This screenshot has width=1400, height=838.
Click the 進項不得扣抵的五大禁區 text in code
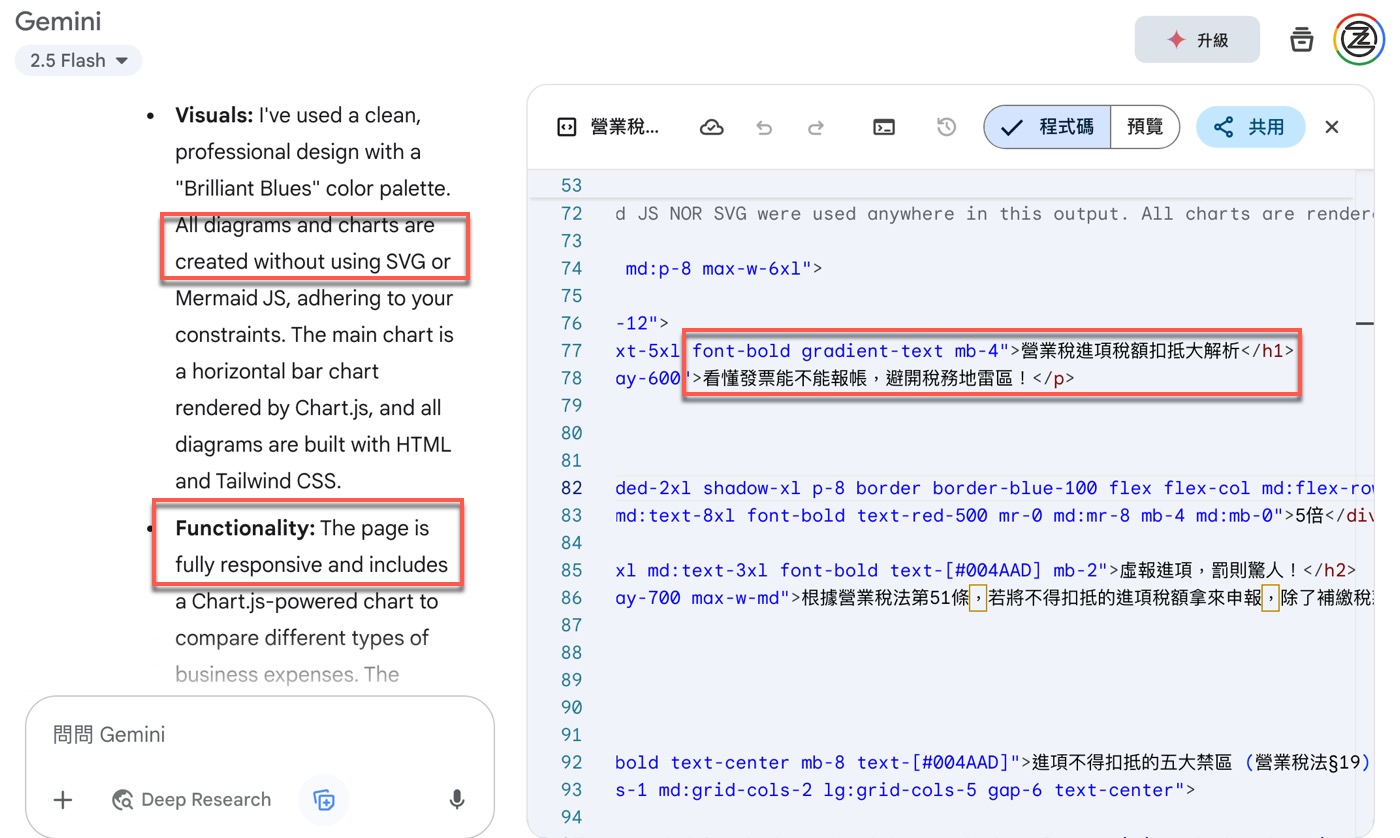1132,762
